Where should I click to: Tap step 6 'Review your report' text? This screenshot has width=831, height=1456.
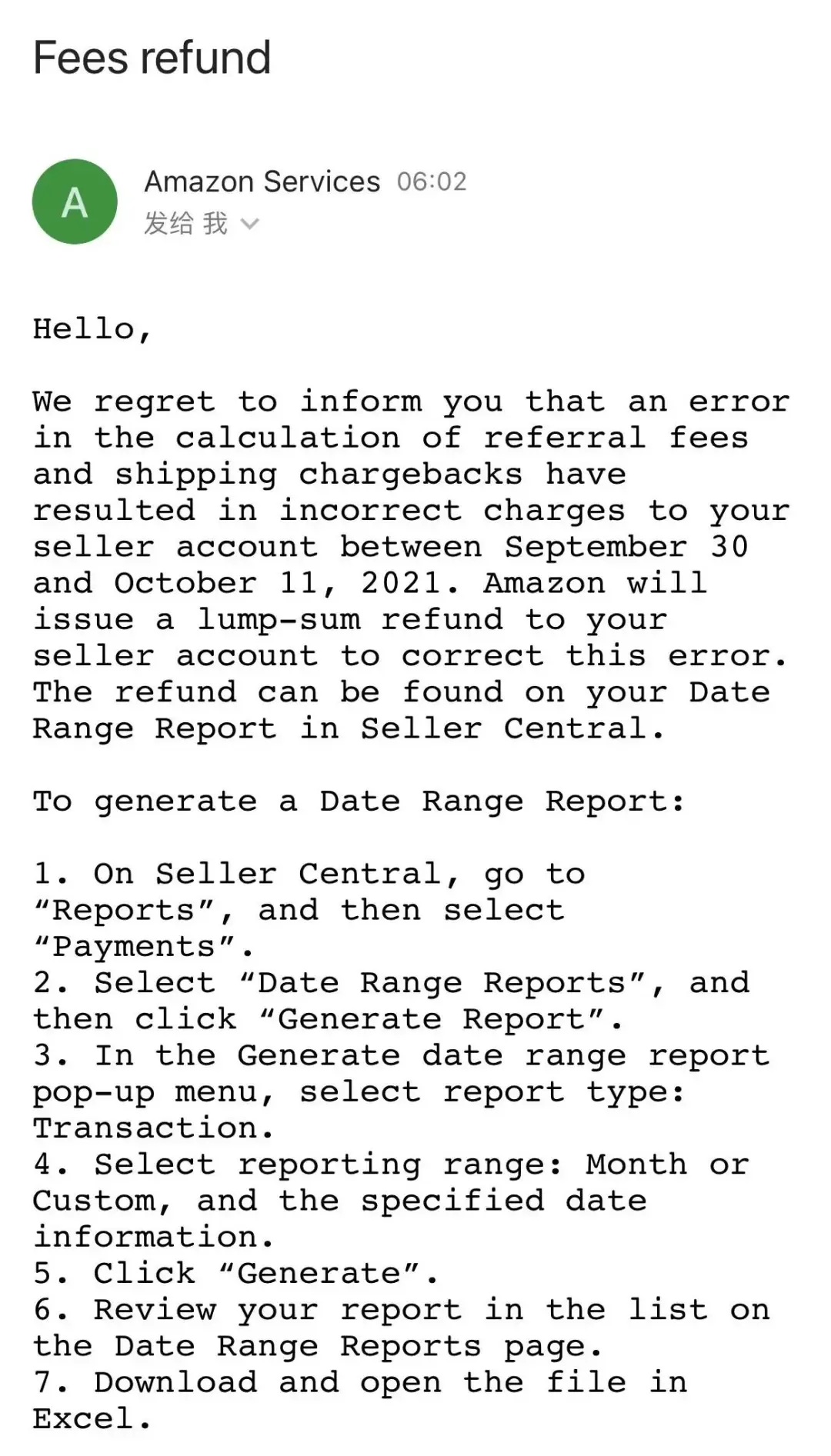(401, 1328)
